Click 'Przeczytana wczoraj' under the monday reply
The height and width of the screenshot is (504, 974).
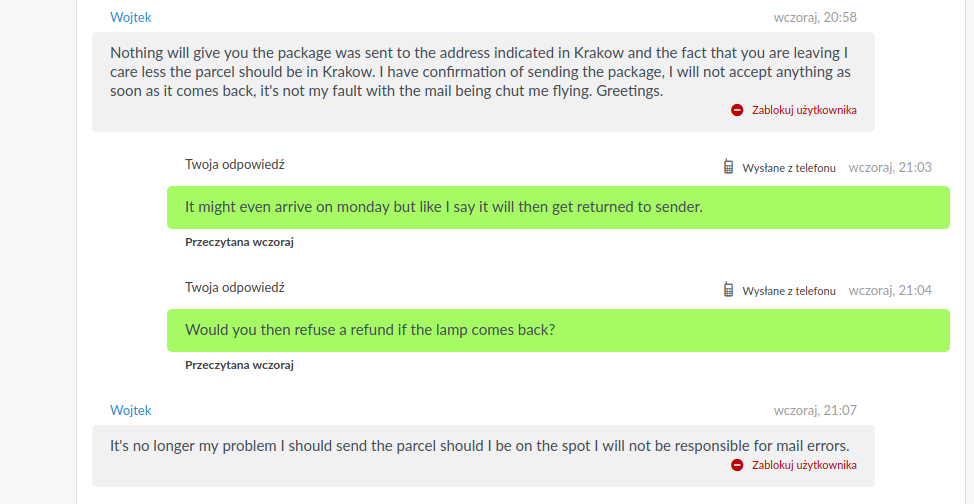coord(239,242)
